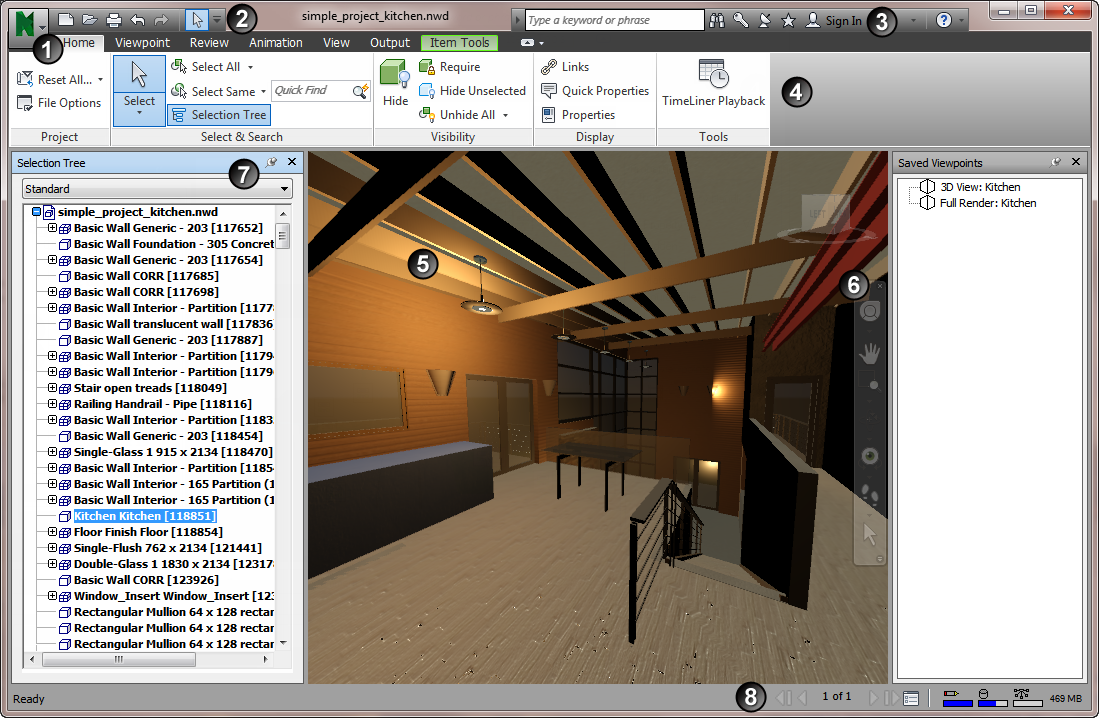Click the next sheet arrow in status bar
1099x718 pixels.
click(873, 698)
